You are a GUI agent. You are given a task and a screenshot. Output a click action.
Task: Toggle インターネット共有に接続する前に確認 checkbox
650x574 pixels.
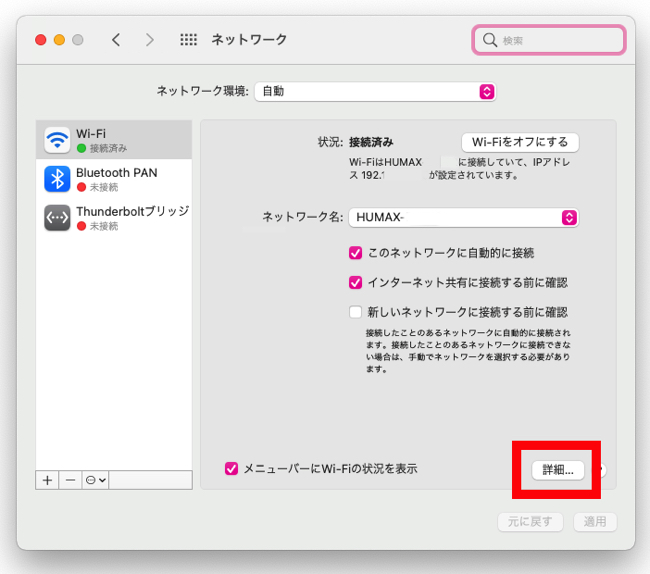pos(355,283)
